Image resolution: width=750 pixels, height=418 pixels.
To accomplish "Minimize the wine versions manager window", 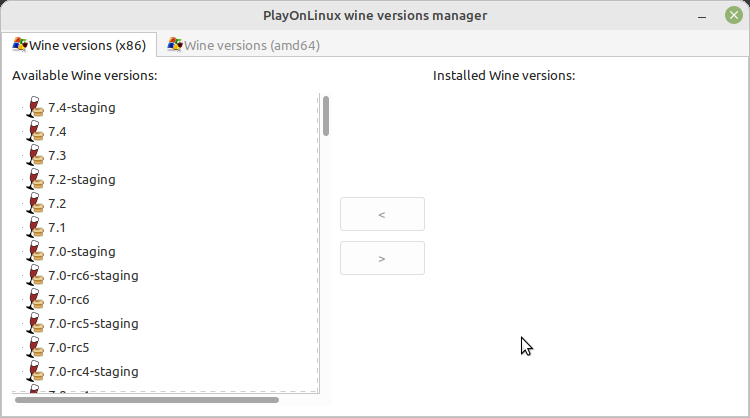I will [x=702, y=16].
